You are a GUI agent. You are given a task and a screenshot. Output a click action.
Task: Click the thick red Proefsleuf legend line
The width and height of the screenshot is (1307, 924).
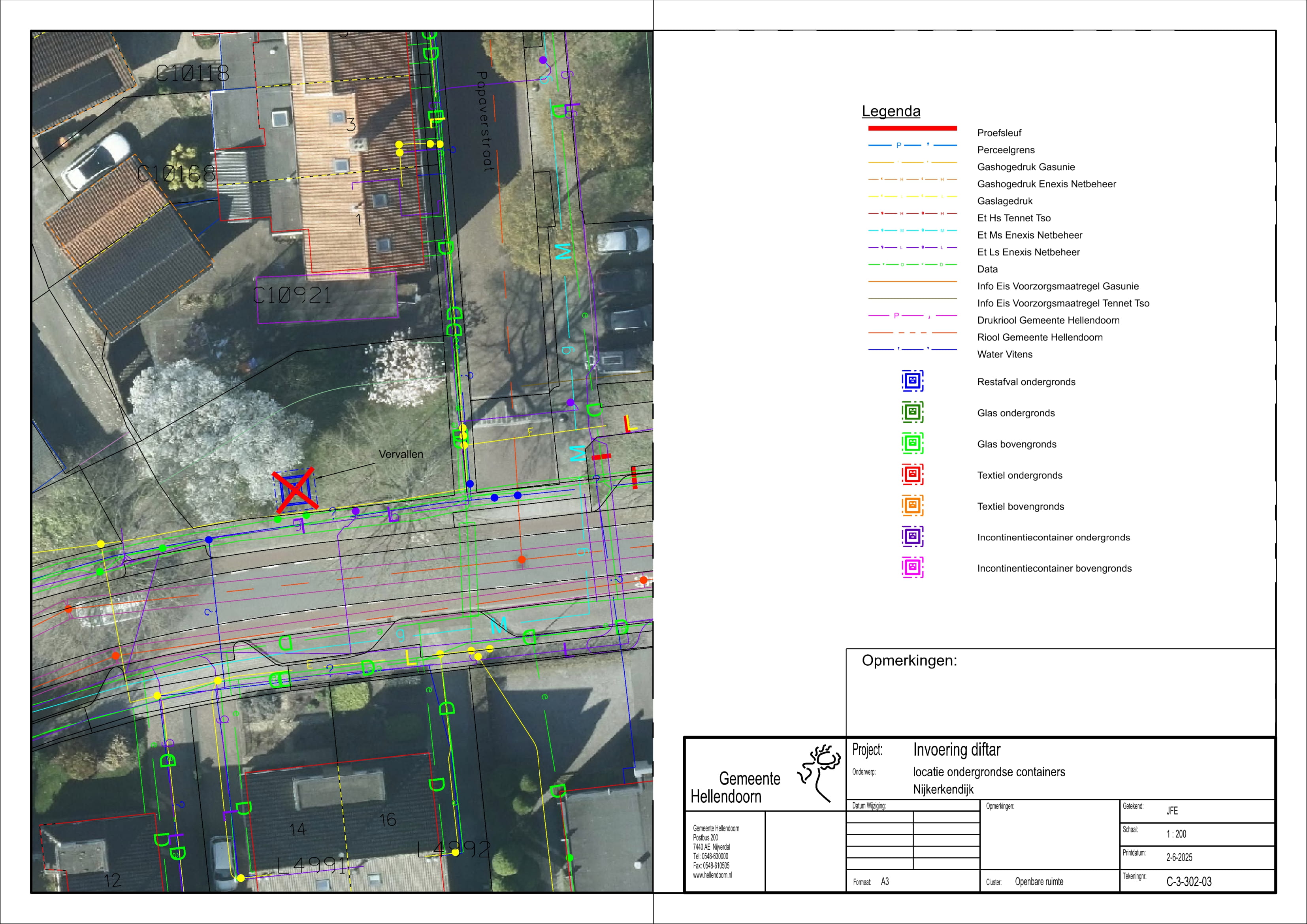point(912,128)
